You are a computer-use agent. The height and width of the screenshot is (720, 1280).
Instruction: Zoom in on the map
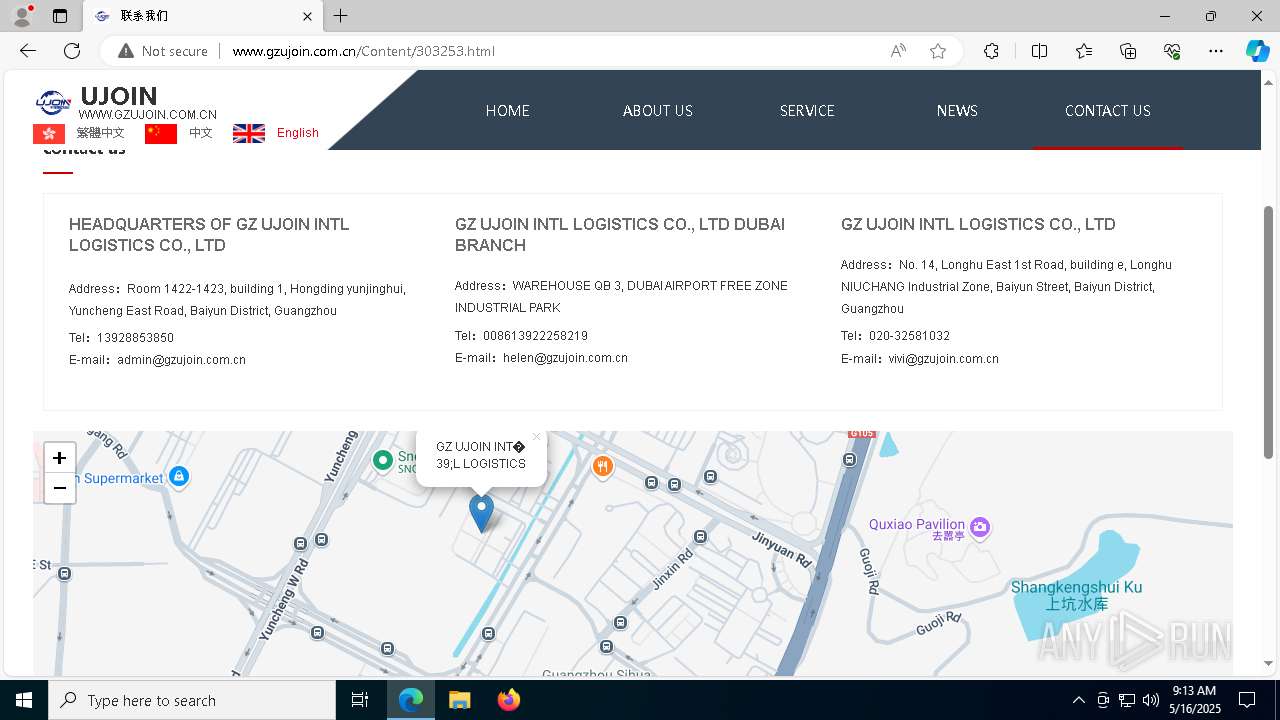click(x=60, y=458)
